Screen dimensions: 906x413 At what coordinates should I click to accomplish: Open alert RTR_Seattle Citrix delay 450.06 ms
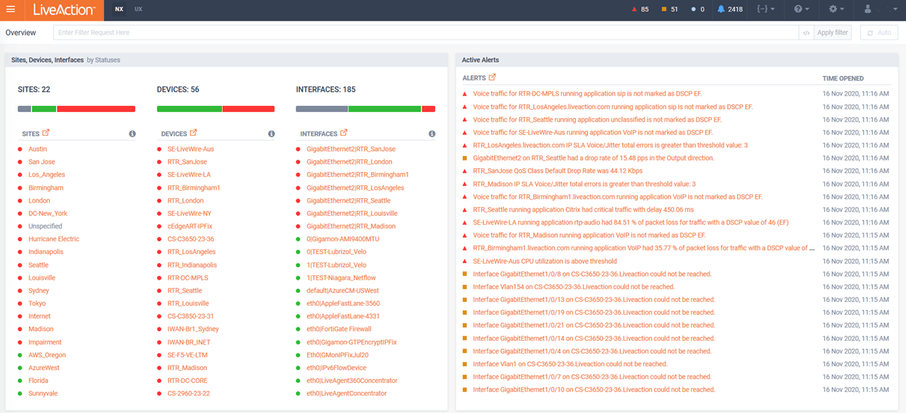[x=584, y=209]
